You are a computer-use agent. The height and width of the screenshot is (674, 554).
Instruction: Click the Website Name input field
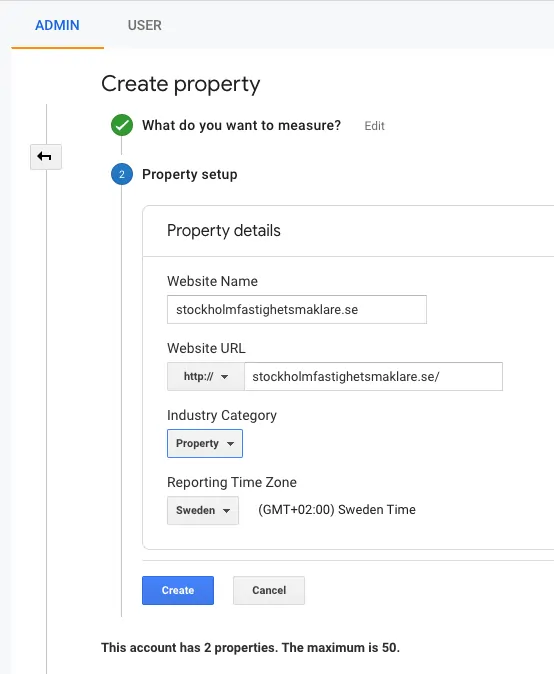297,309
